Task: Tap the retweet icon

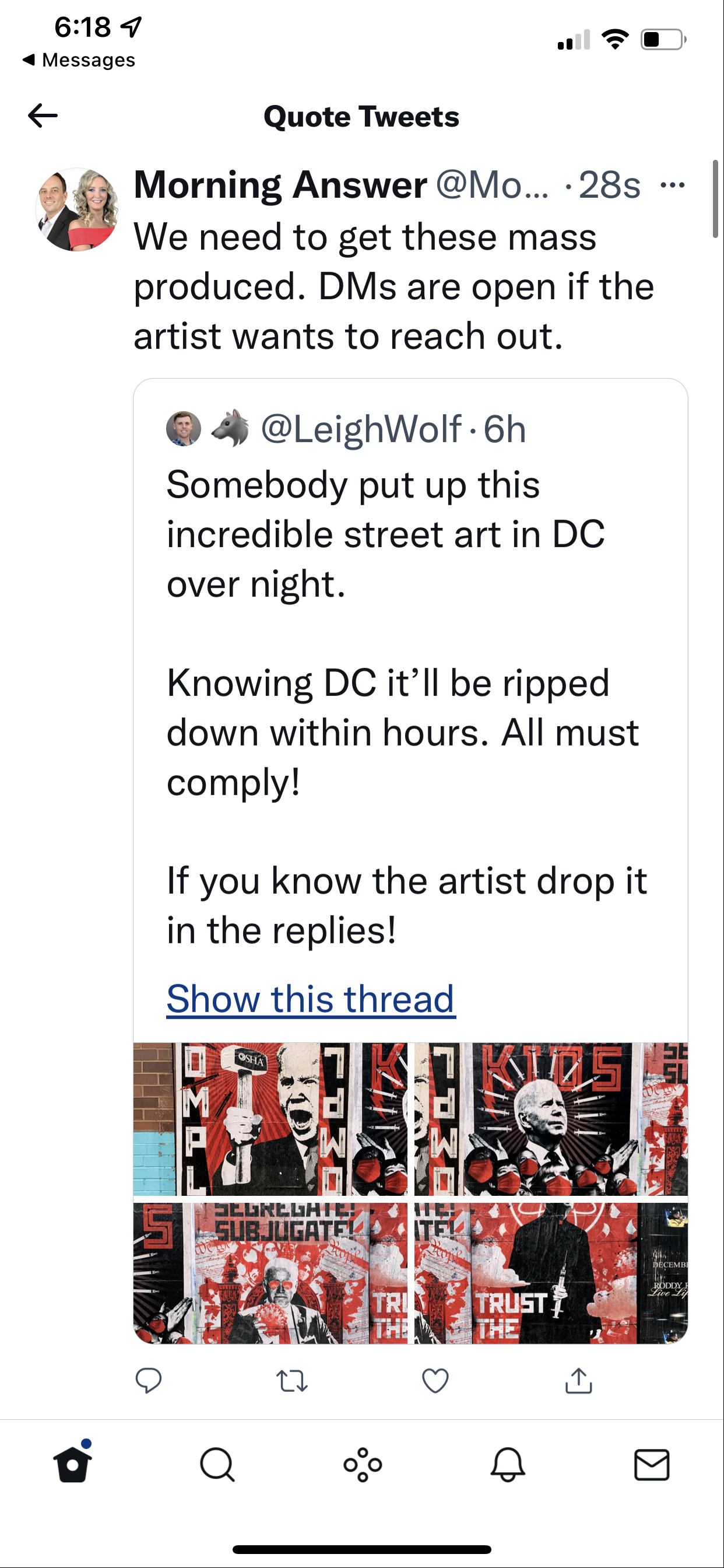Action: click(292, 1381)
